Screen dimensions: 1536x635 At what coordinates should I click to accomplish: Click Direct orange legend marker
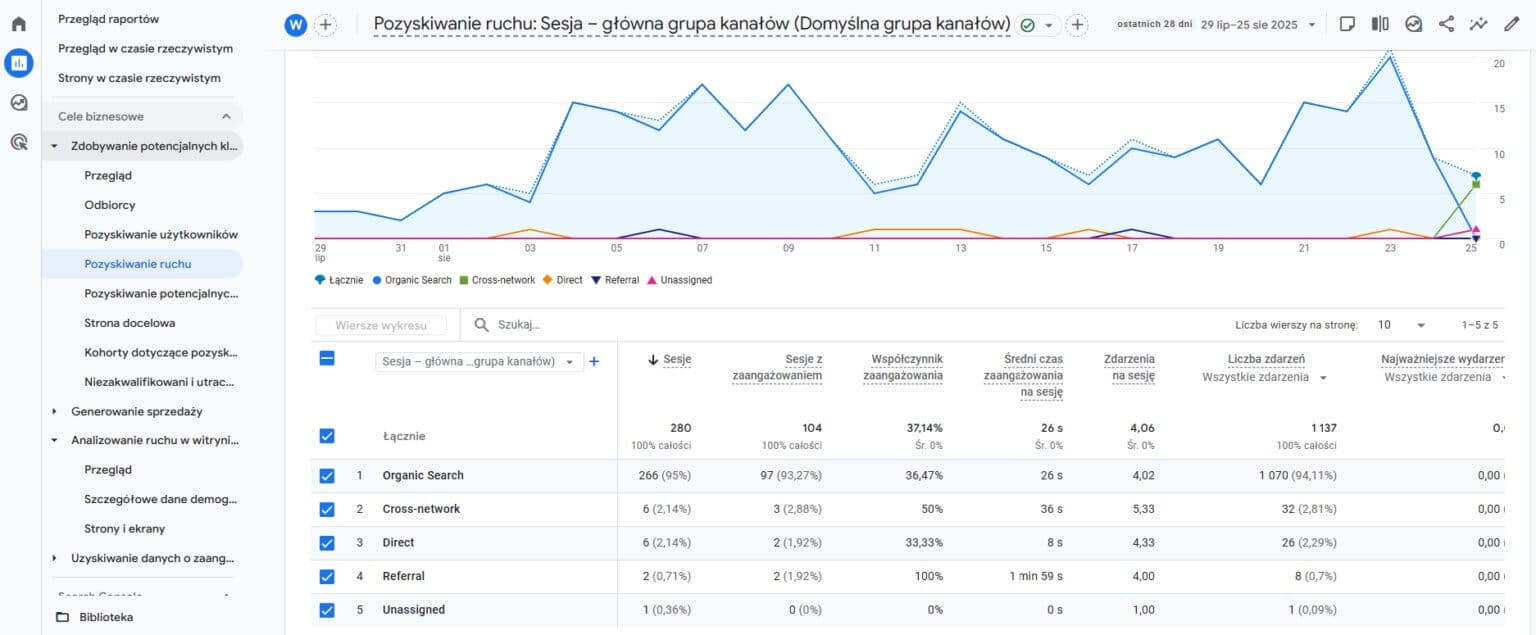pos(548,280)
